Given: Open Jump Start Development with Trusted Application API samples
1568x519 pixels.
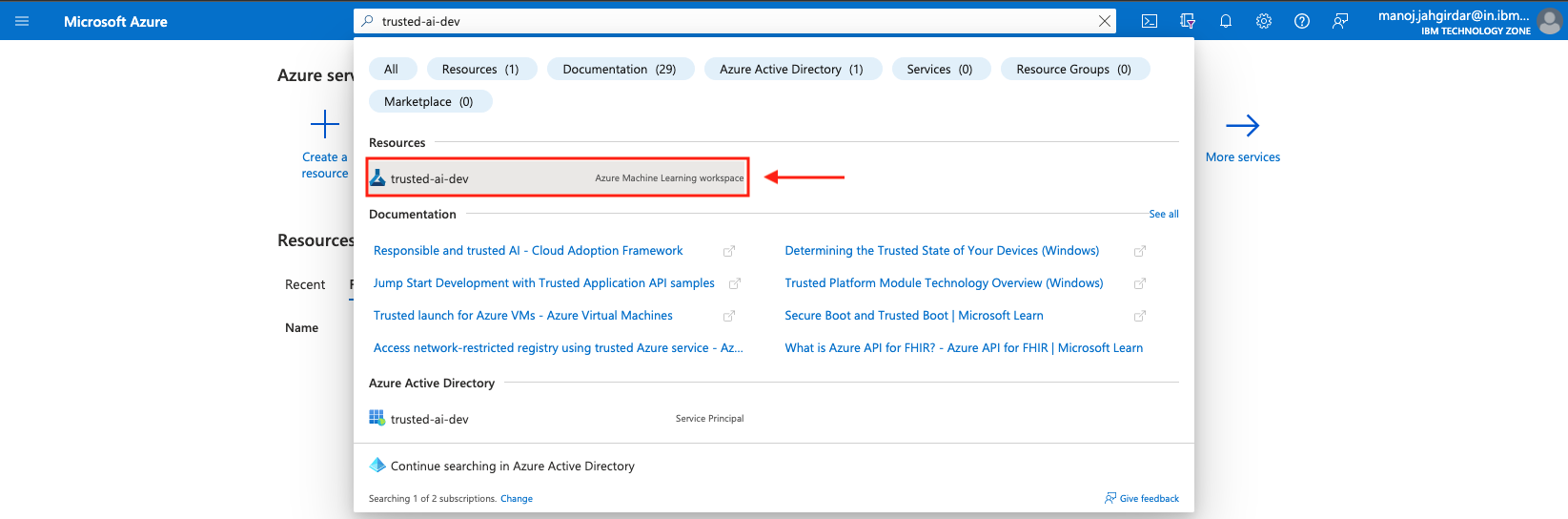Looking at the screenshot, I should (544, 283).
